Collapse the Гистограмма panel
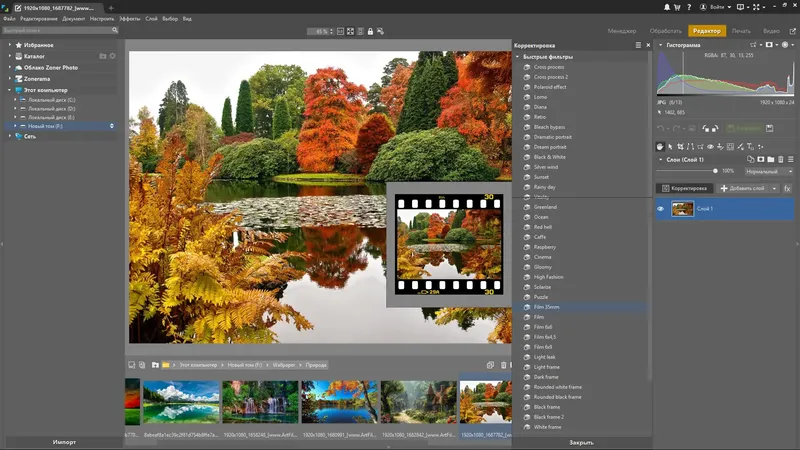 [x=660, y=46]
